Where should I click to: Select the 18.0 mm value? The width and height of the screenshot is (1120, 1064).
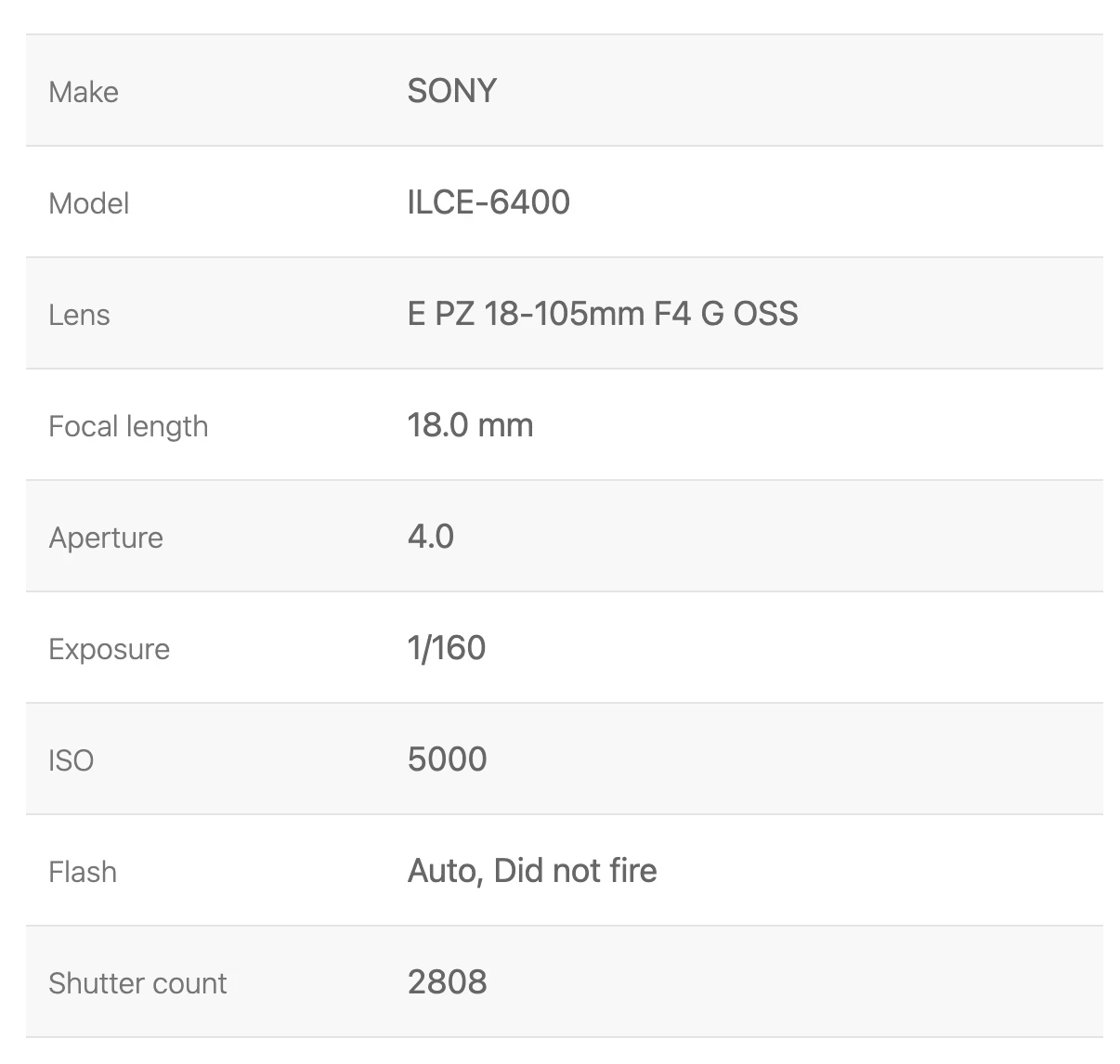click(x=470, y=425)
